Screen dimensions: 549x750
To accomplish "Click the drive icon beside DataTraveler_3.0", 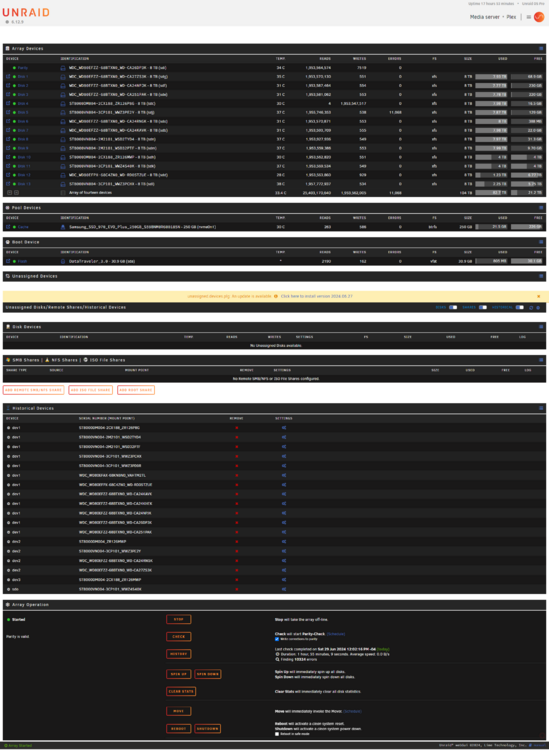I will [63, 261].
